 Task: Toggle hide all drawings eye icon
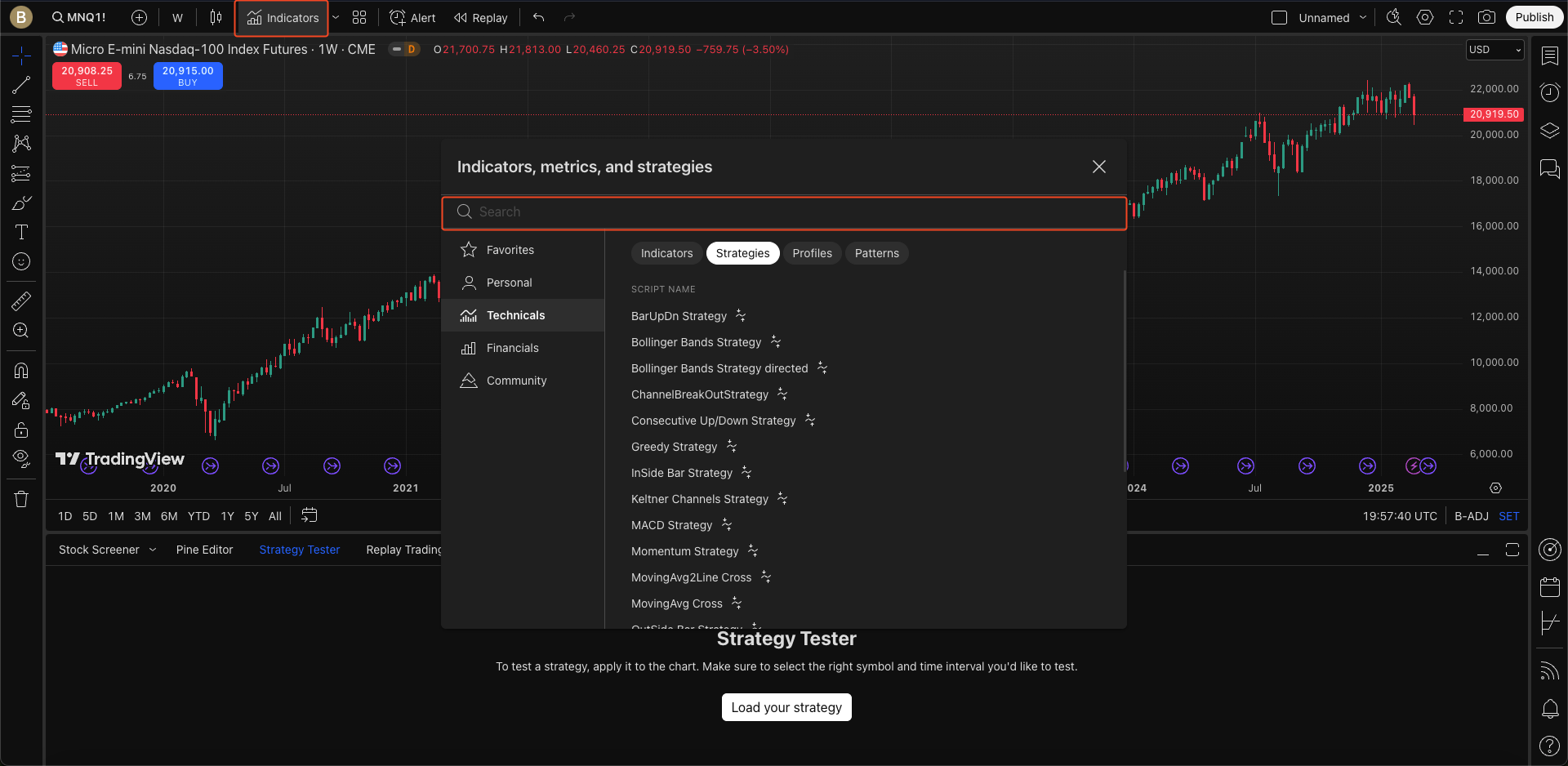(21, 457)
